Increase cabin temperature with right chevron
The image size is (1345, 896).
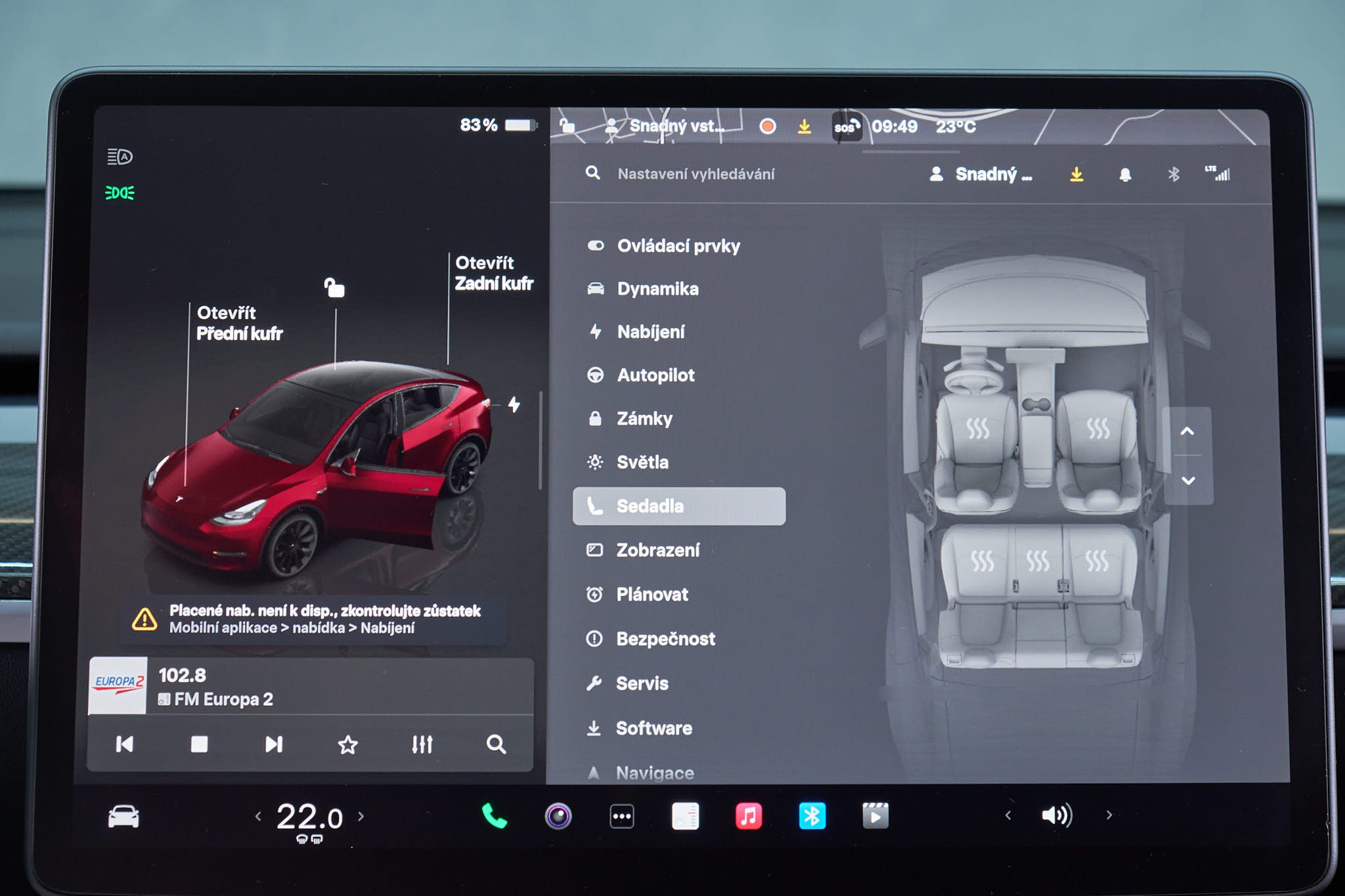coord(361,816)
